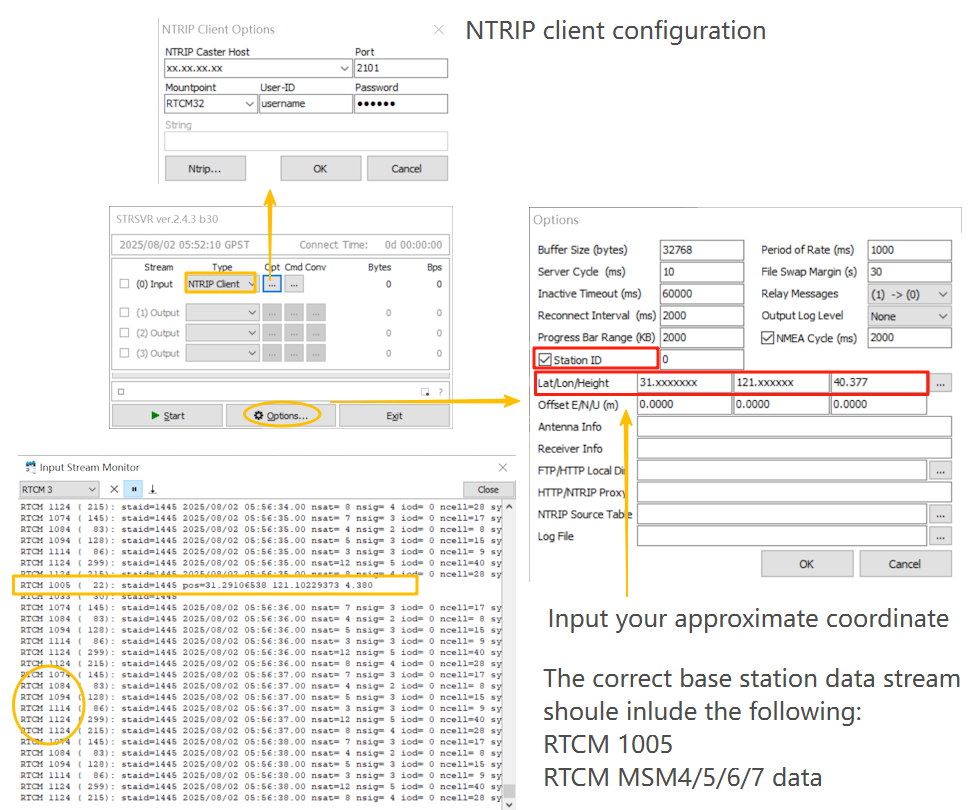Viewport: 980px width, 810px height.
Task: Clear the Input Stream Monitor with X icon
Action: [x=114, y=489]
